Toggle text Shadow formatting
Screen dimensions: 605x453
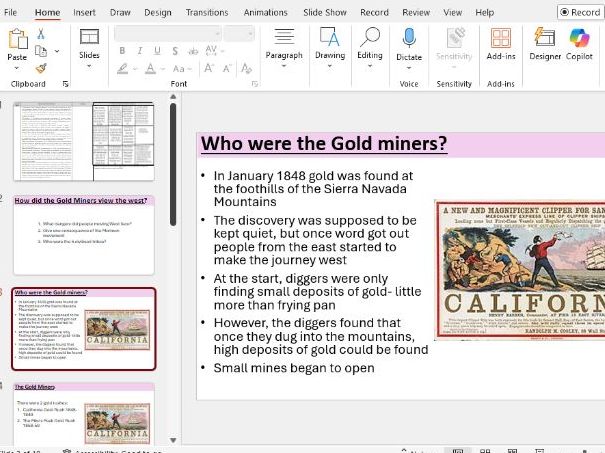(175, 51)
